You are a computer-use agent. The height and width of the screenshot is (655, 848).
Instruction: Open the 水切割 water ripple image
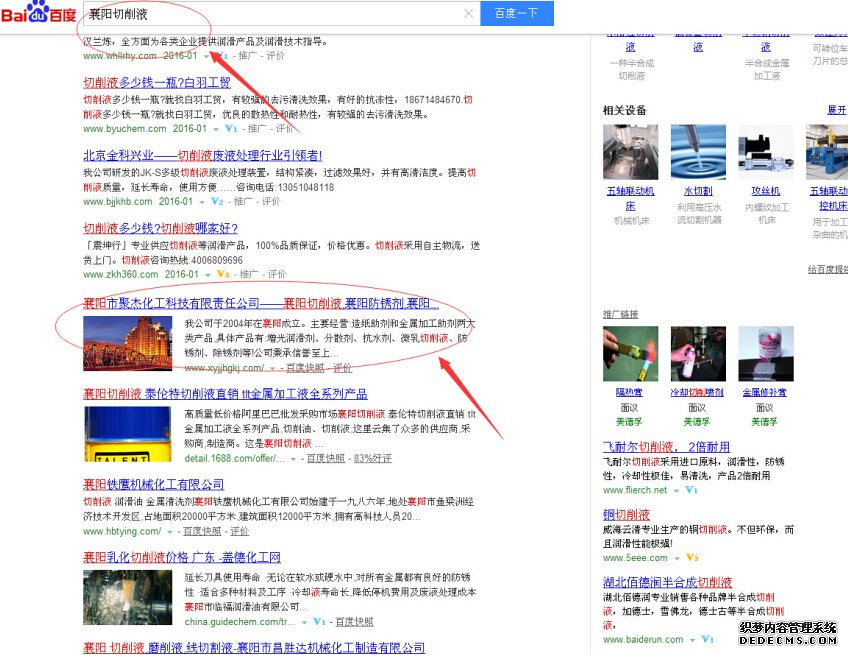click(698, 152)
